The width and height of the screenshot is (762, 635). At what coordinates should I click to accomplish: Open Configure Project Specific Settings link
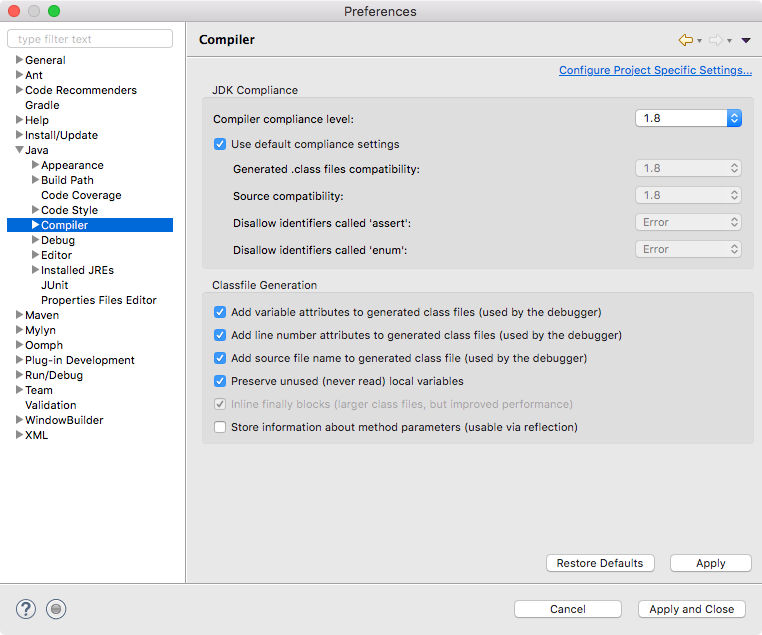point(655,70)
